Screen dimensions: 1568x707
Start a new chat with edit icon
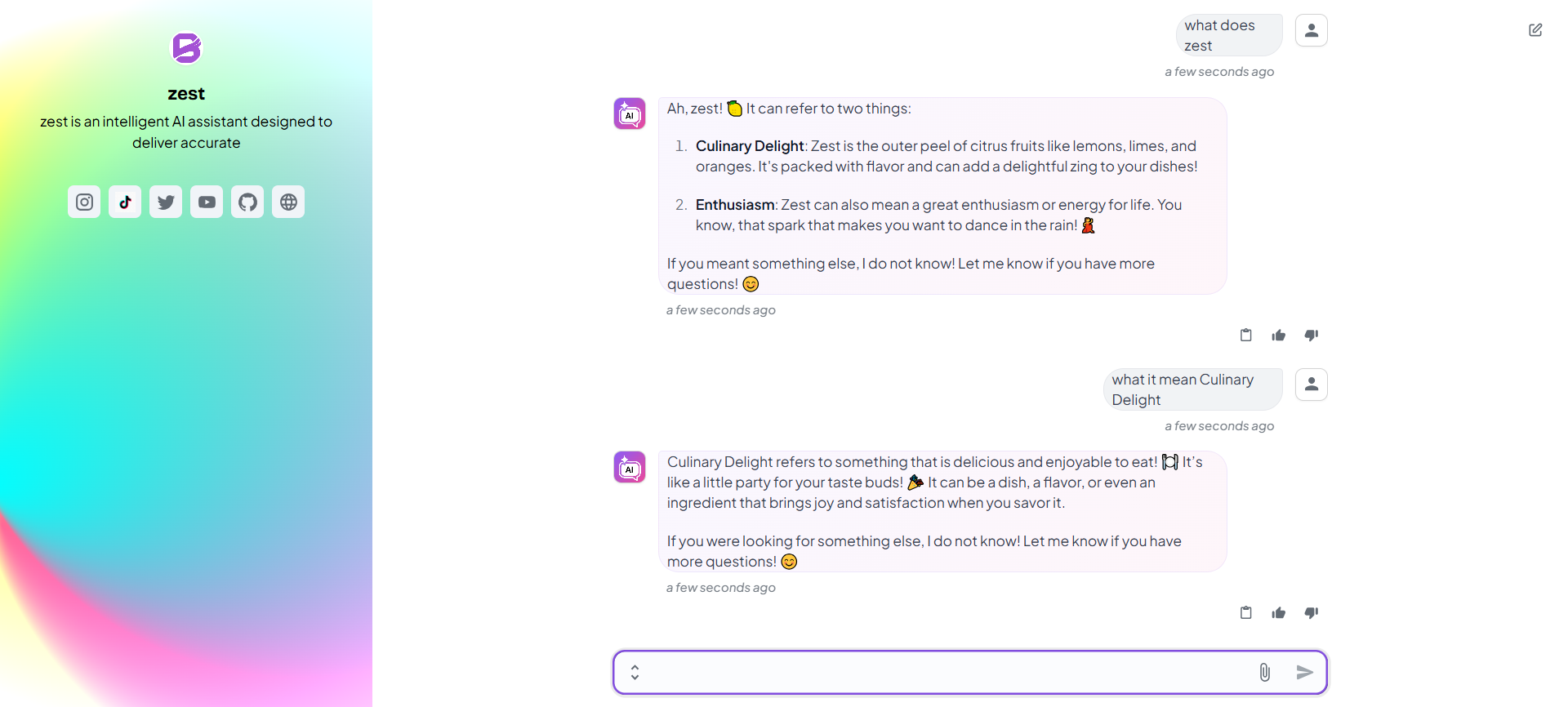pyautogui.click(x=1535, y=30)
